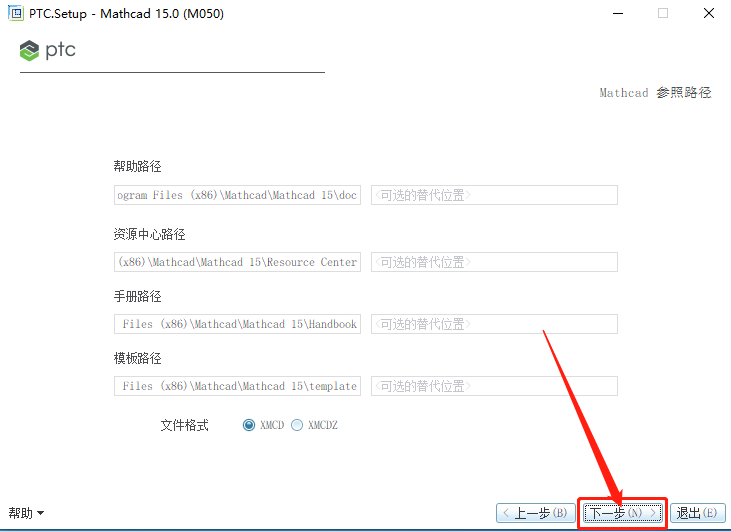This screenshot has width=731, height=531.
Task: Click the 资源中心路径 Resource Center path field
Action: tap(237, 262)
